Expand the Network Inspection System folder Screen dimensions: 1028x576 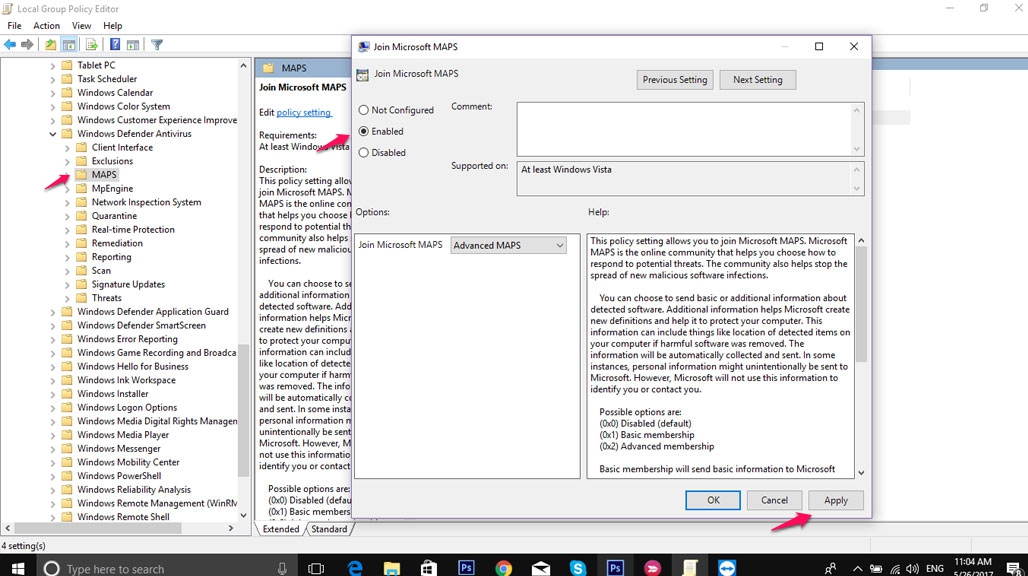coord(67,202)
